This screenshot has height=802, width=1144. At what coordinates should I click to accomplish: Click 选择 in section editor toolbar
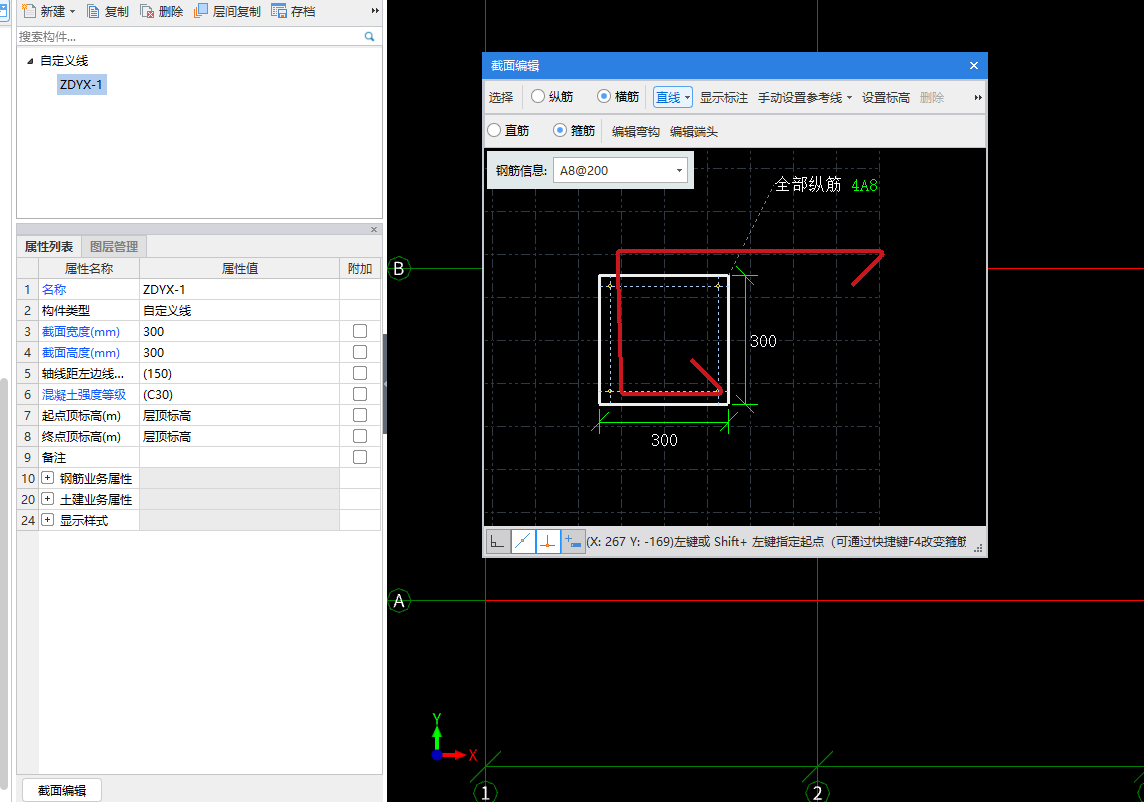point(501,97)
